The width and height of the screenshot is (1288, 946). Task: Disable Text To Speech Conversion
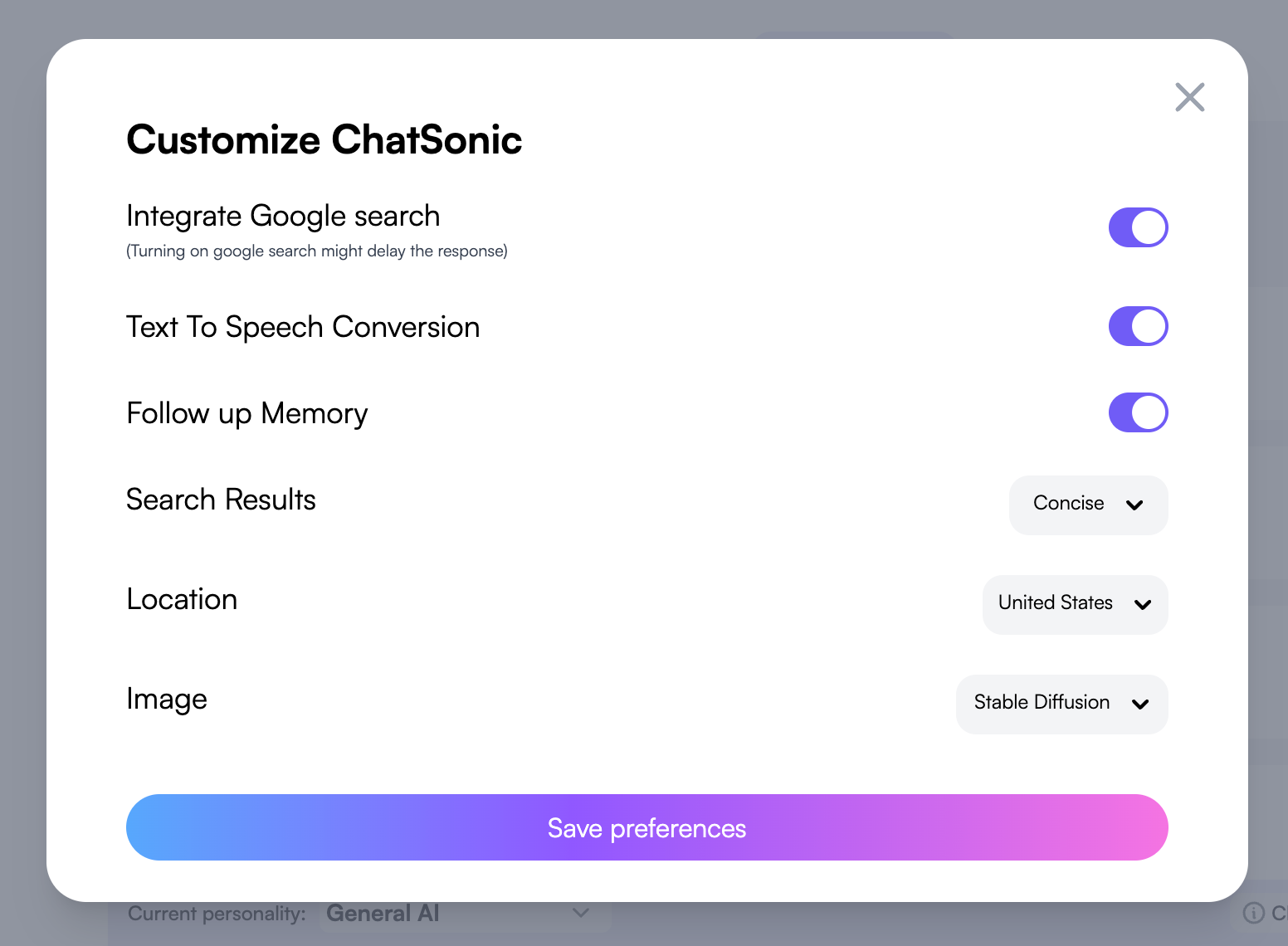pyautogui.click(x=1138, y=326)
